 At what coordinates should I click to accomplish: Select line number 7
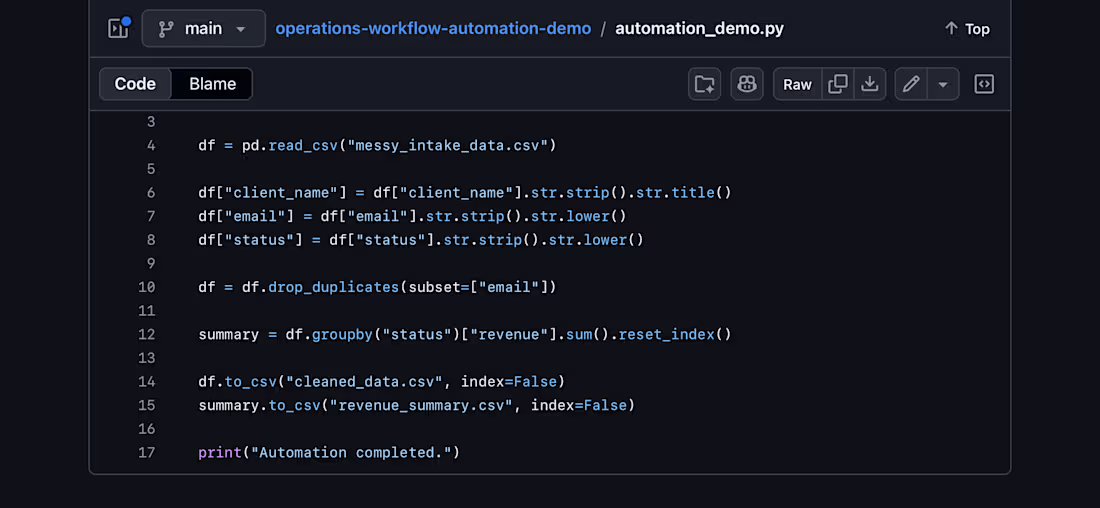[x=152, y=216]
